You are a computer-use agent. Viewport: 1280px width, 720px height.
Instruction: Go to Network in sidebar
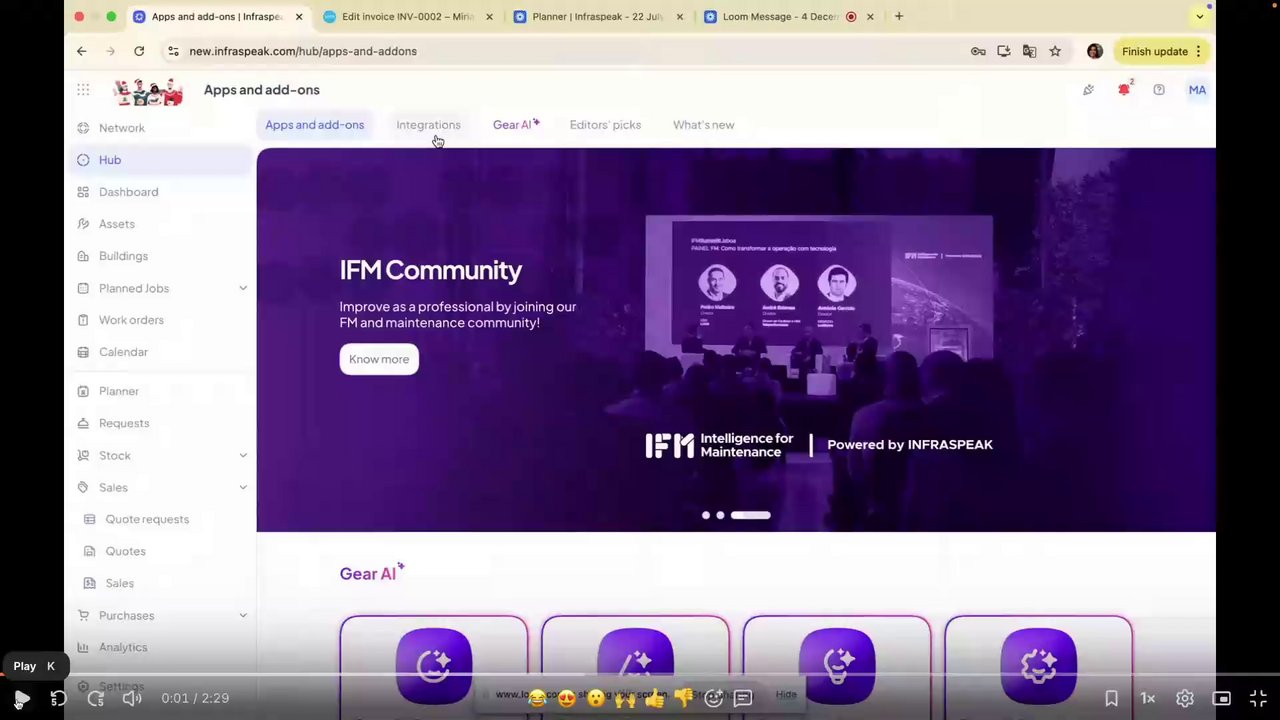pos(121,128)
